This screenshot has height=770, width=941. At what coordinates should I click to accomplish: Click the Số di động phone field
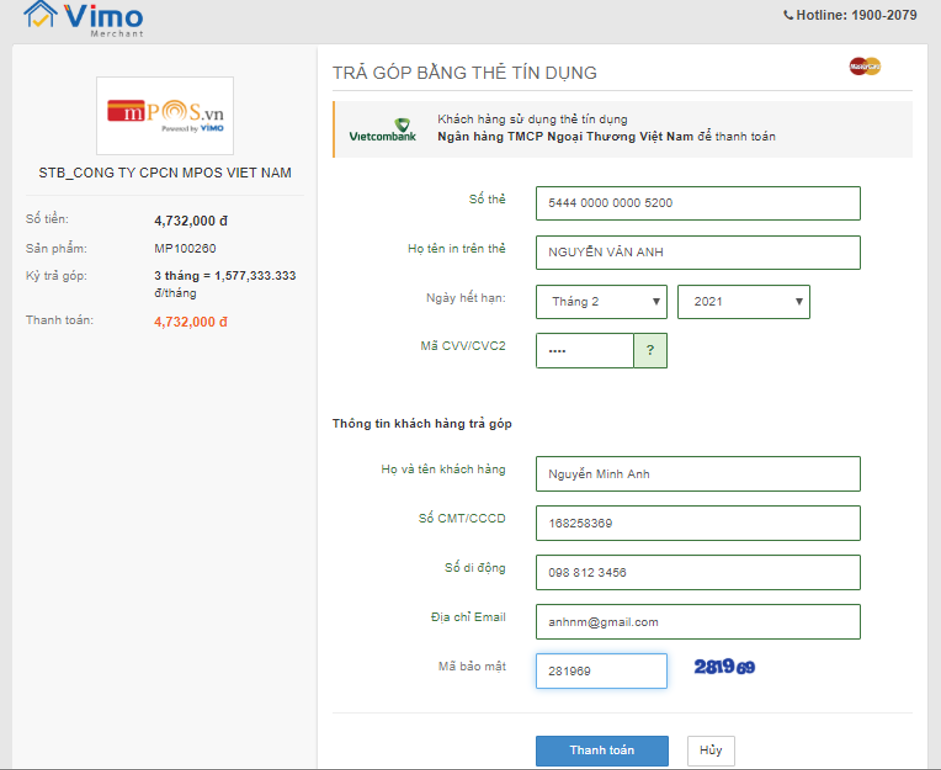pyautogui.click(x=697, y=573)
